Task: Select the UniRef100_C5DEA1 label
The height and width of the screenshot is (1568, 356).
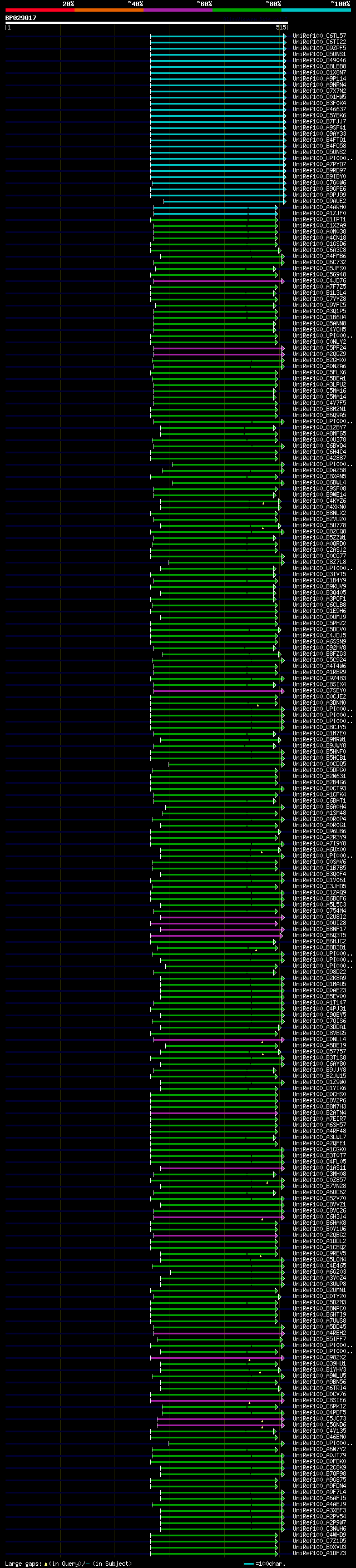Action: 319,379
